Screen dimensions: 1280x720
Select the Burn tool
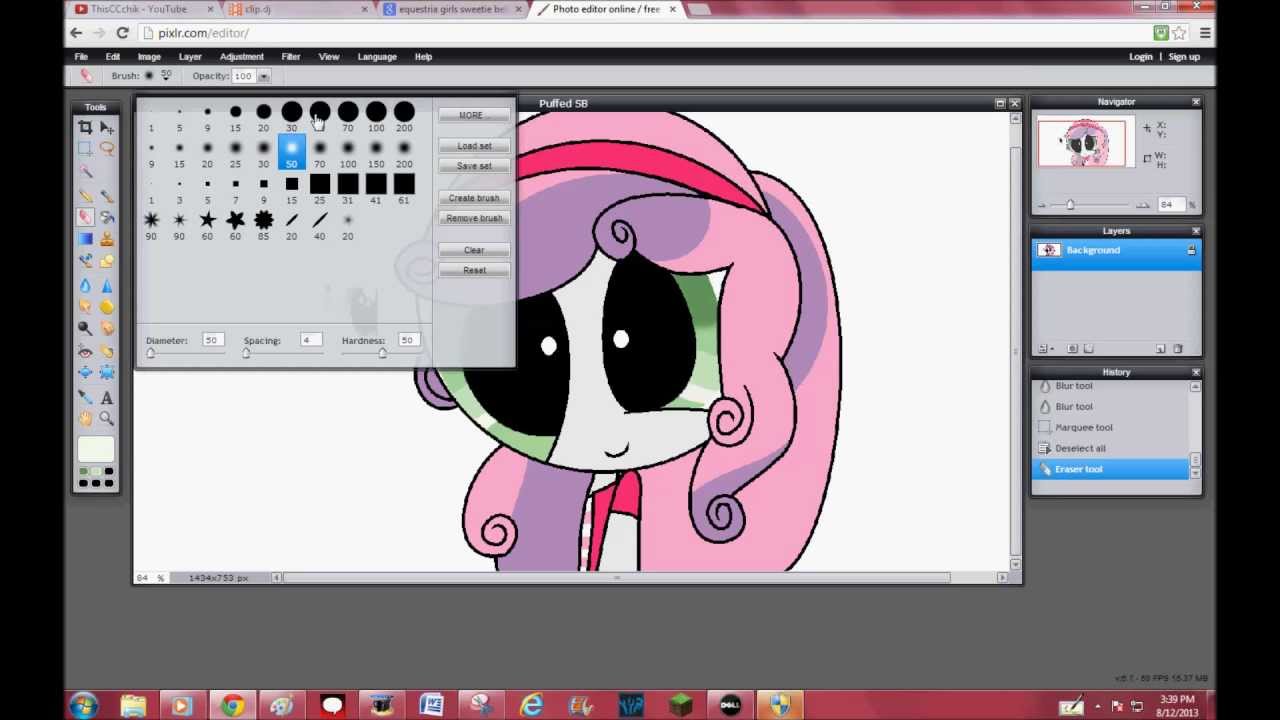pyautogui.click(x=106, y=328)
